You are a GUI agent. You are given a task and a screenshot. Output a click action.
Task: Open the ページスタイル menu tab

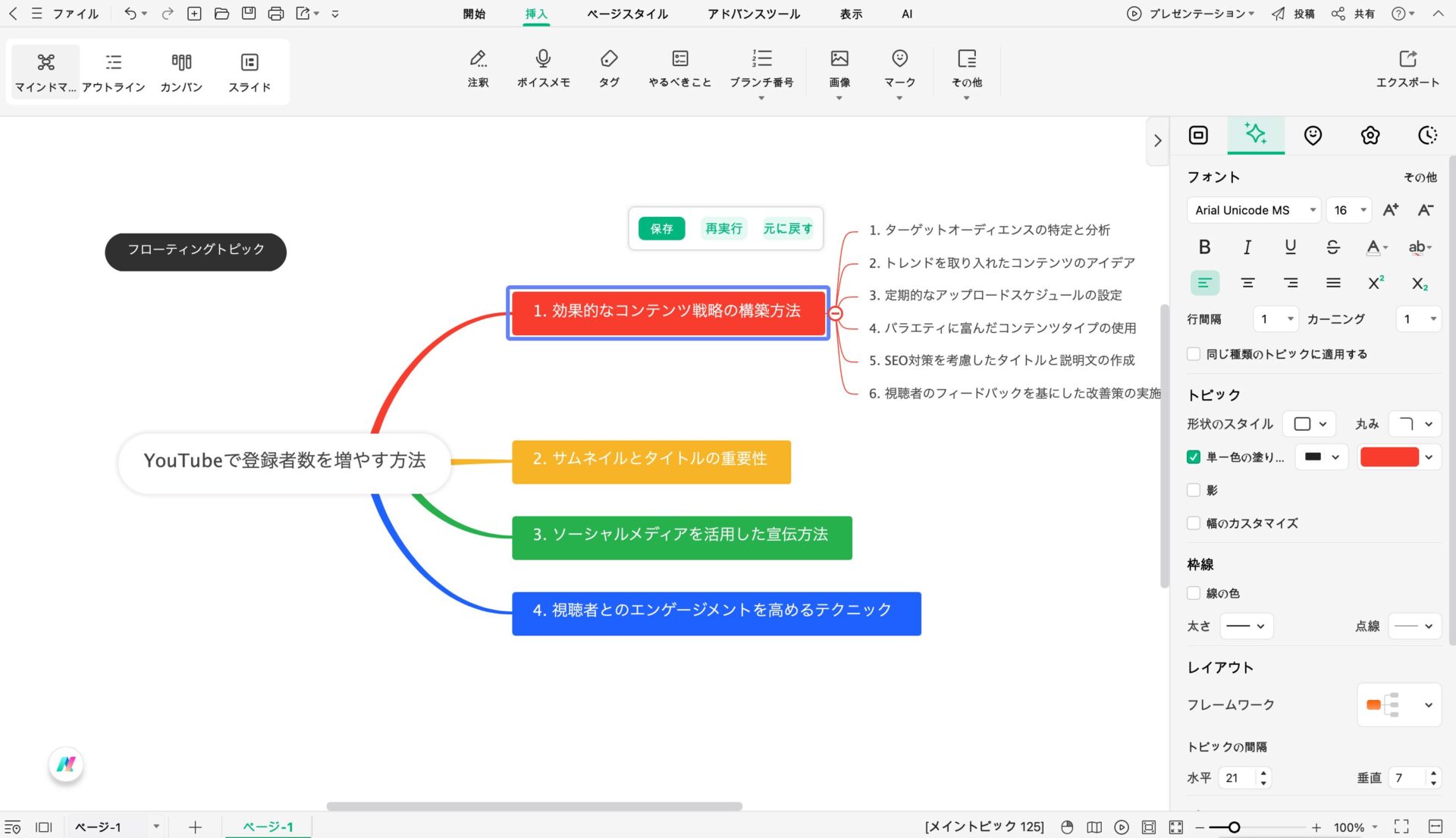pyautogui.click(x=627, y=14)
